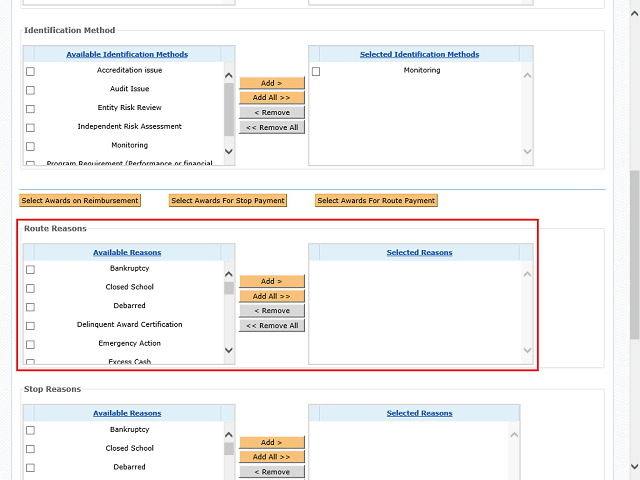Tick the Accreditation issue checkbox
The image size is (640, 480).
click(x=30, y=71)
